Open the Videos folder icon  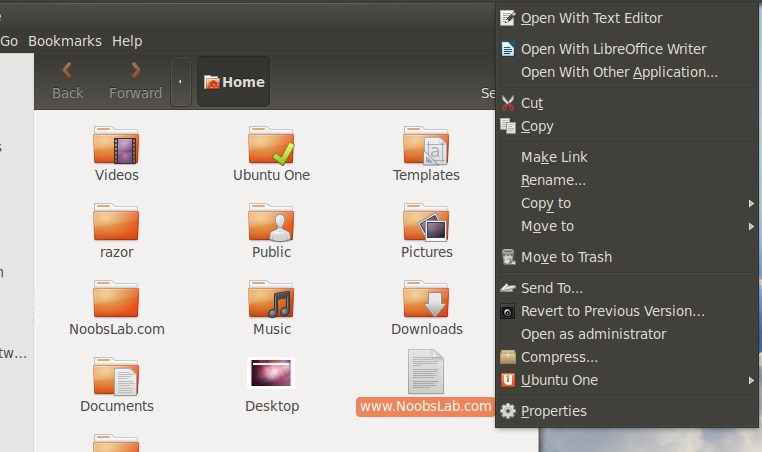(116, 145)
